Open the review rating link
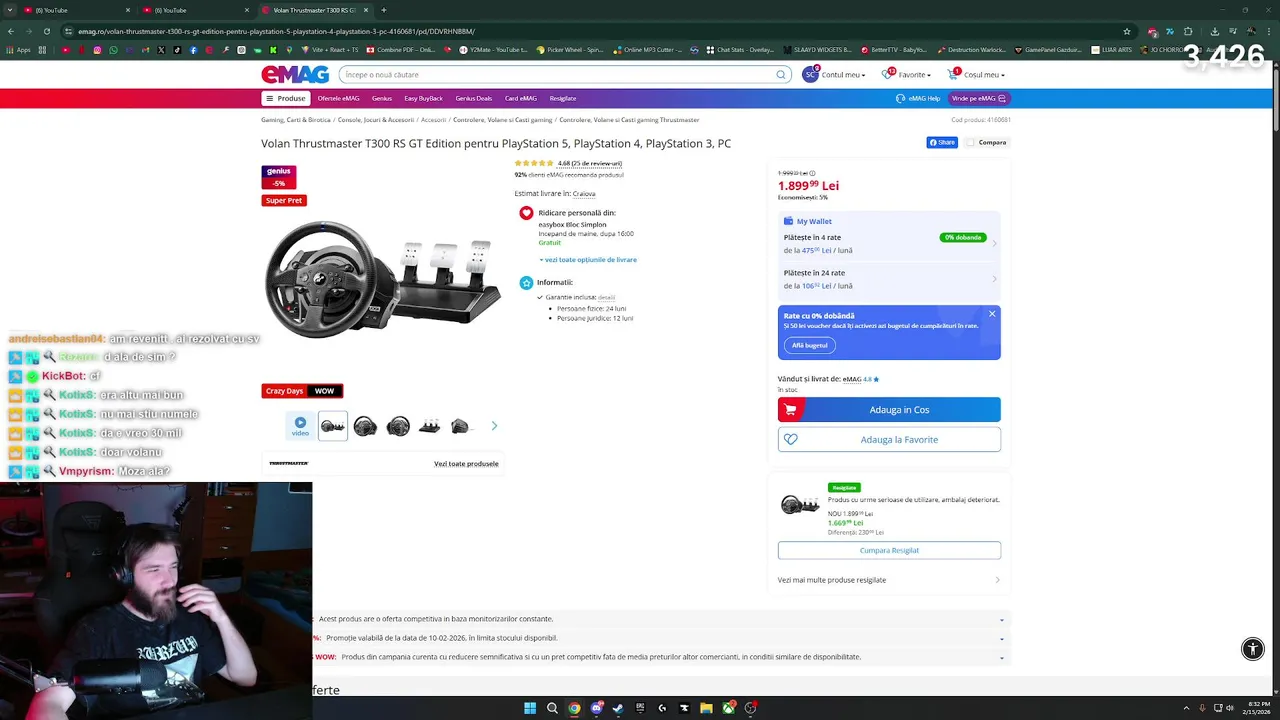 590,163
